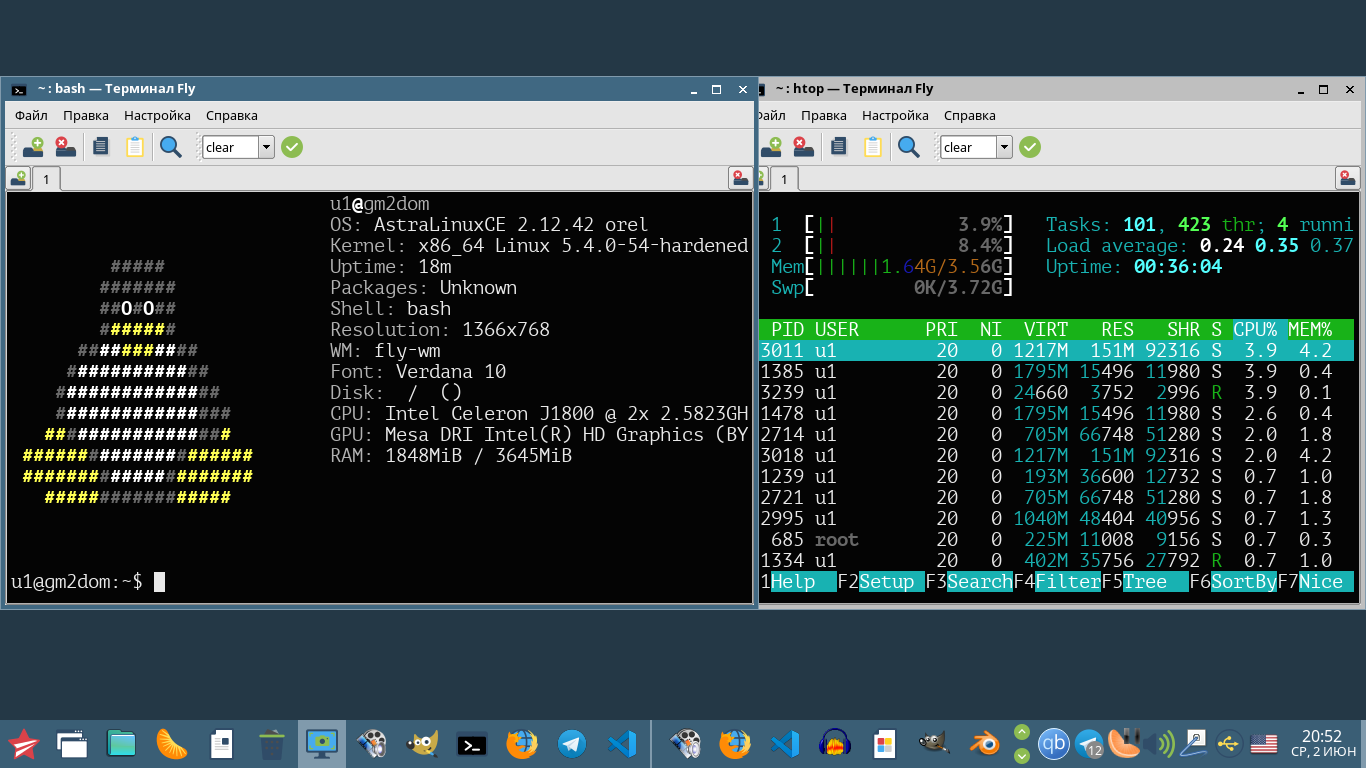Open search with the magnifier in the htop window
This screenshot has width=1366, height=768.
tap(909, 147)
